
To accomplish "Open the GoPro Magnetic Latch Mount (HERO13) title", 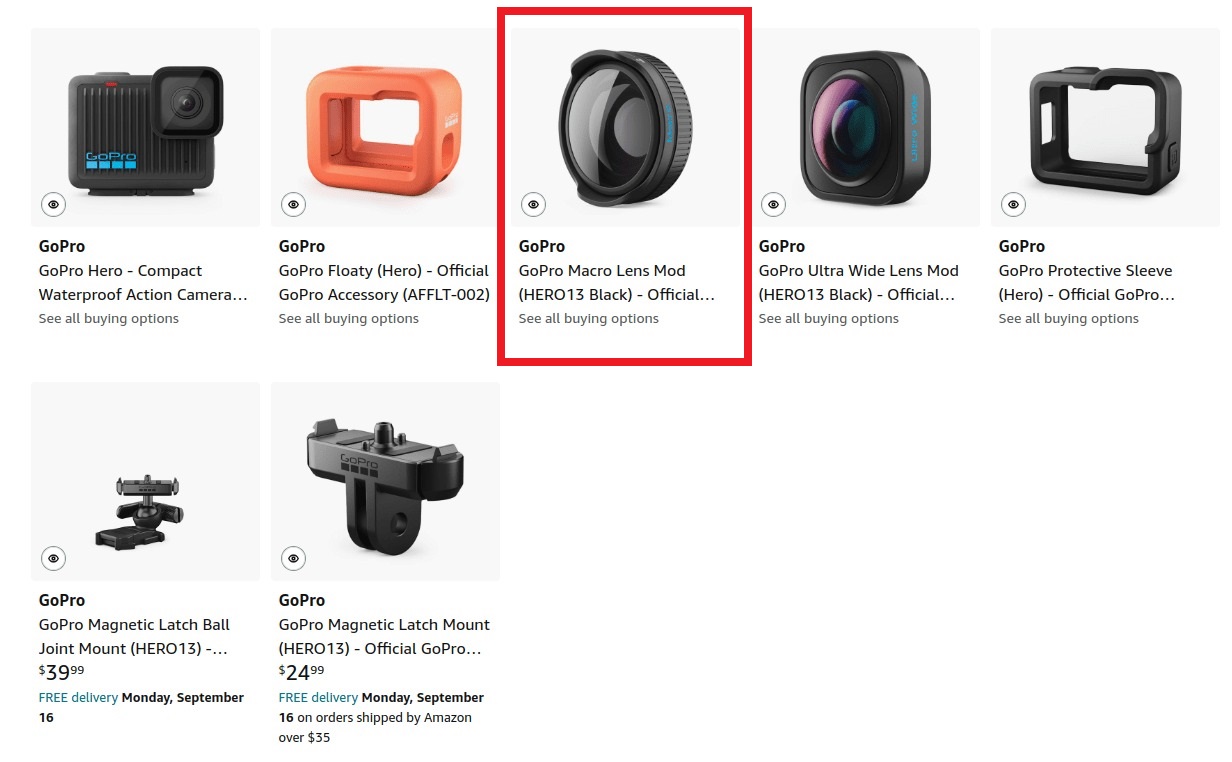I will (384, 637).
